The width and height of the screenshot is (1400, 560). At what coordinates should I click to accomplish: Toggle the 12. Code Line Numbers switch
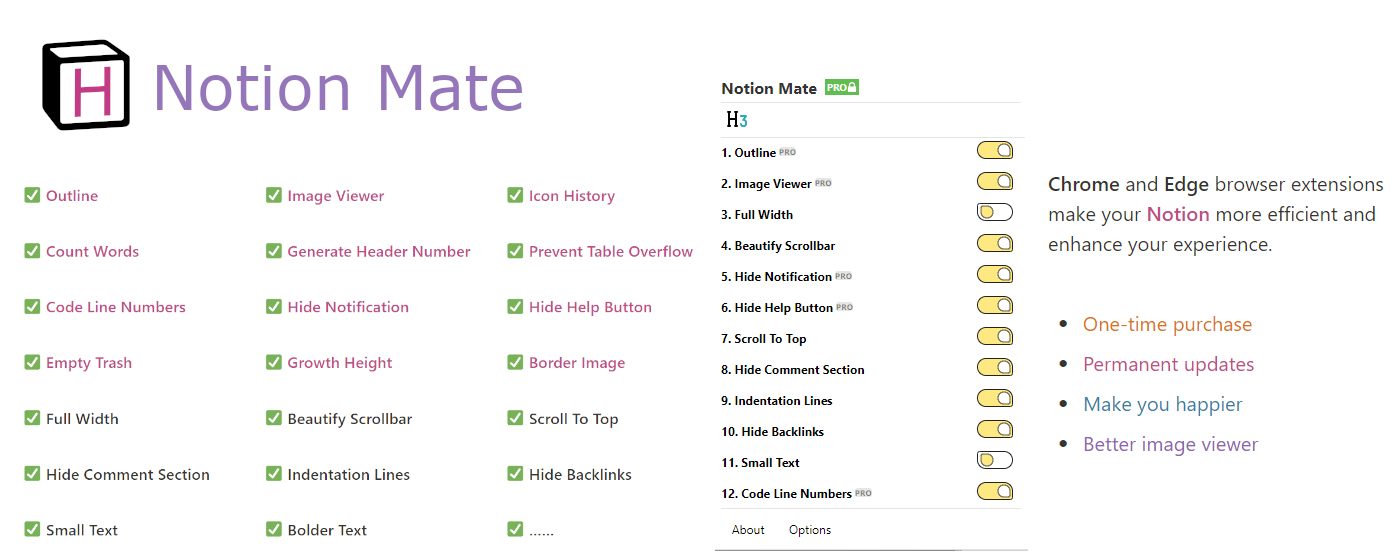click(995, 491)
